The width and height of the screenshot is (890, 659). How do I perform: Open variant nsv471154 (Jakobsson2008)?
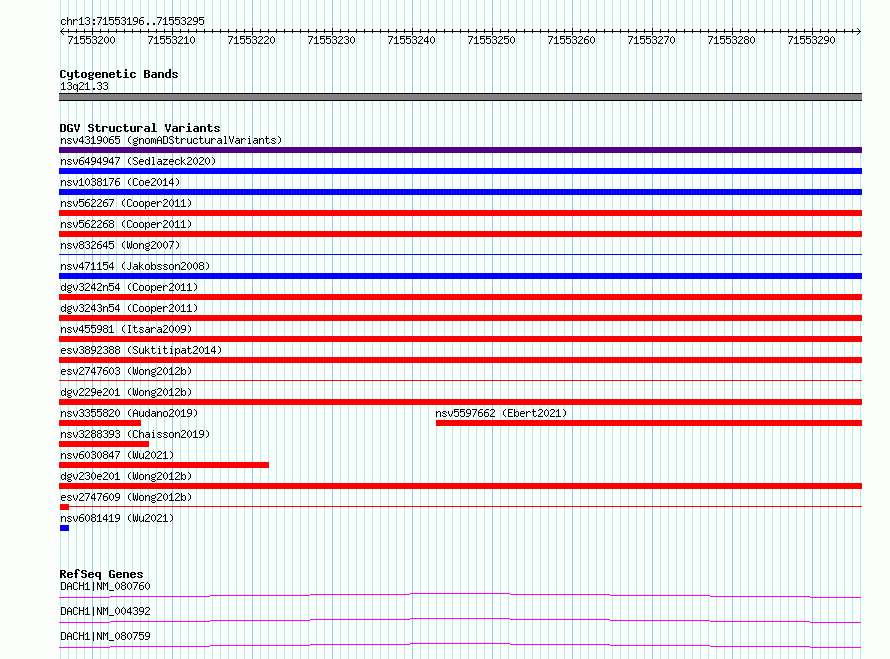pyautogui.click(x=135, y=266)
